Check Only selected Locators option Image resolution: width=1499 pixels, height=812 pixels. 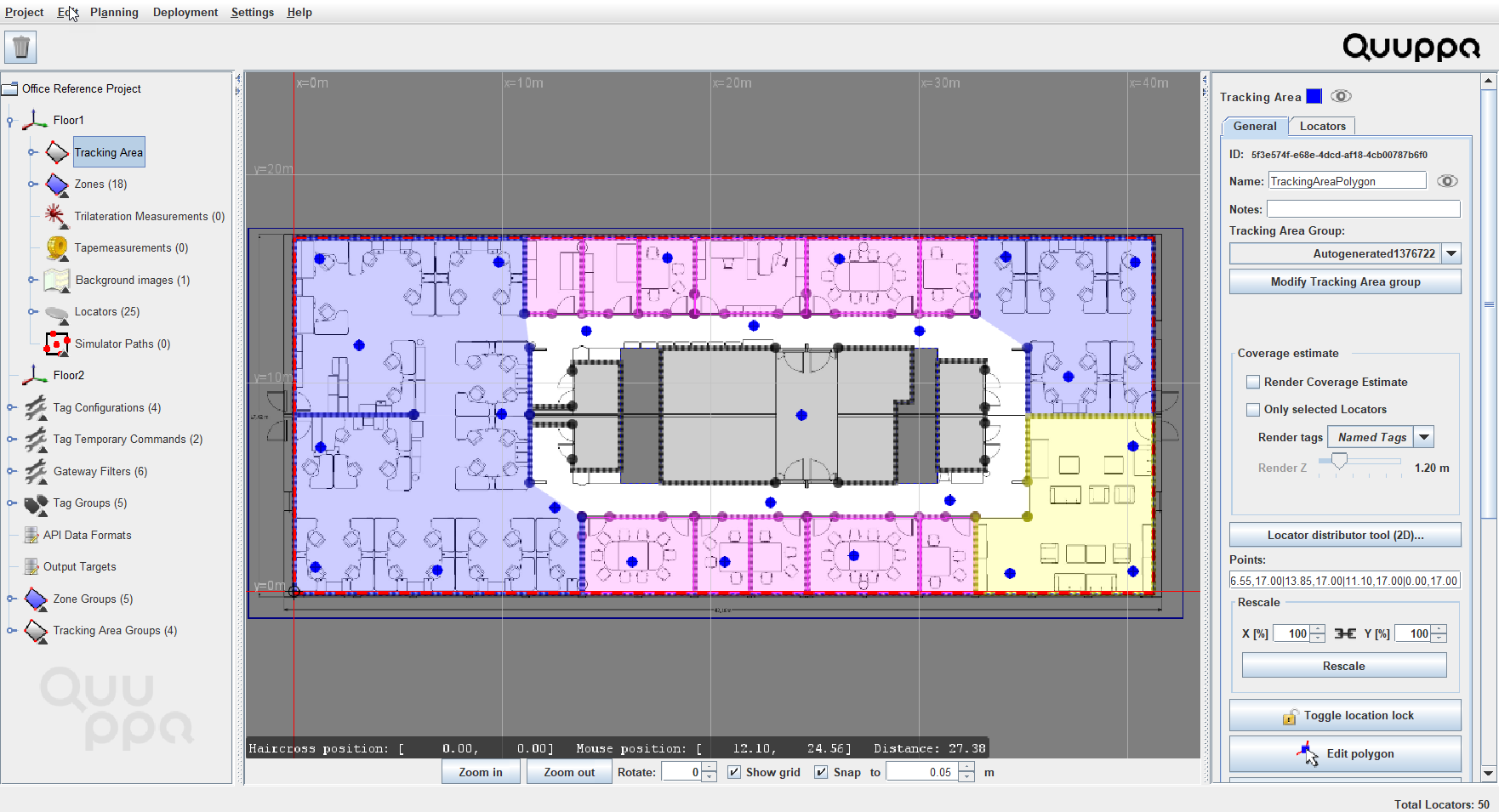(1253, 410)
